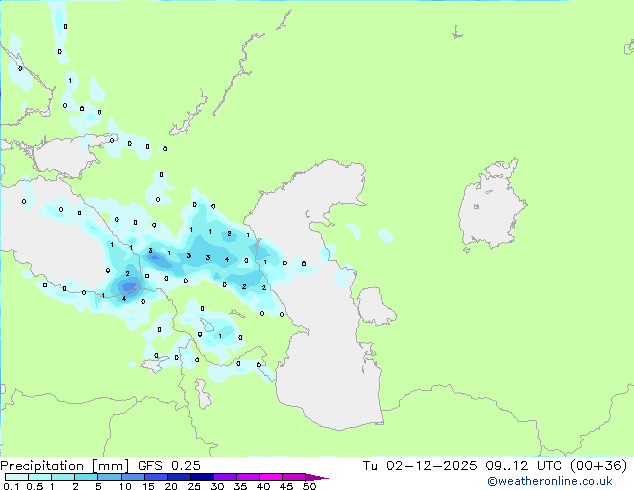Pick the 45–50 mm legend swatch
This screenshot has width=634, height=490.
pos(294,477)
